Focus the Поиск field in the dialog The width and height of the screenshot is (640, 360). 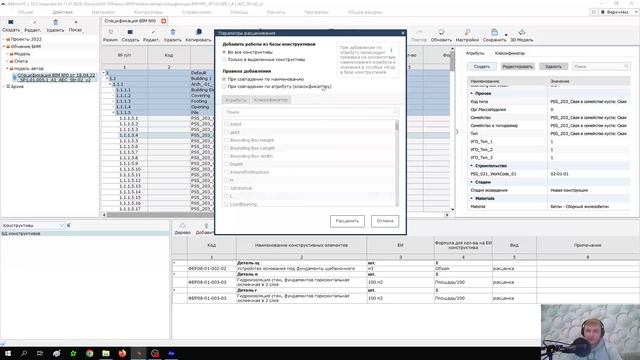coord(310,112)
